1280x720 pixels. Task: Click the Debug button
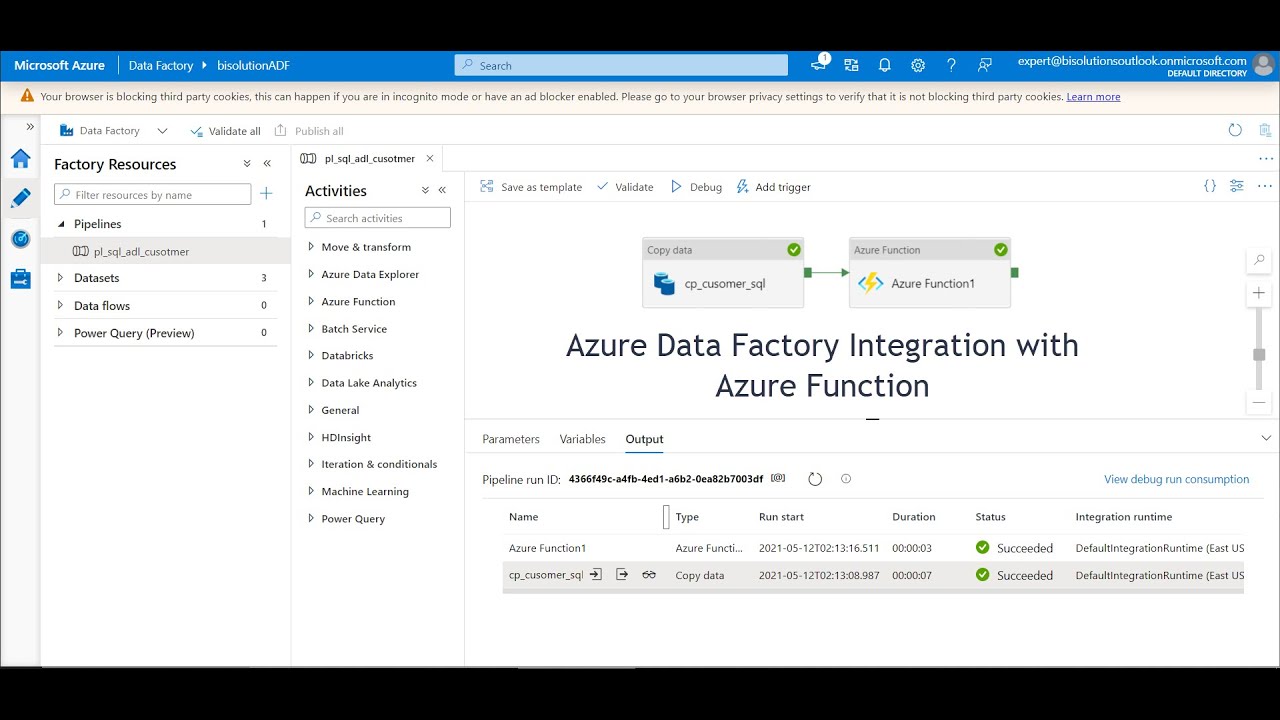[x=696, y=187]
